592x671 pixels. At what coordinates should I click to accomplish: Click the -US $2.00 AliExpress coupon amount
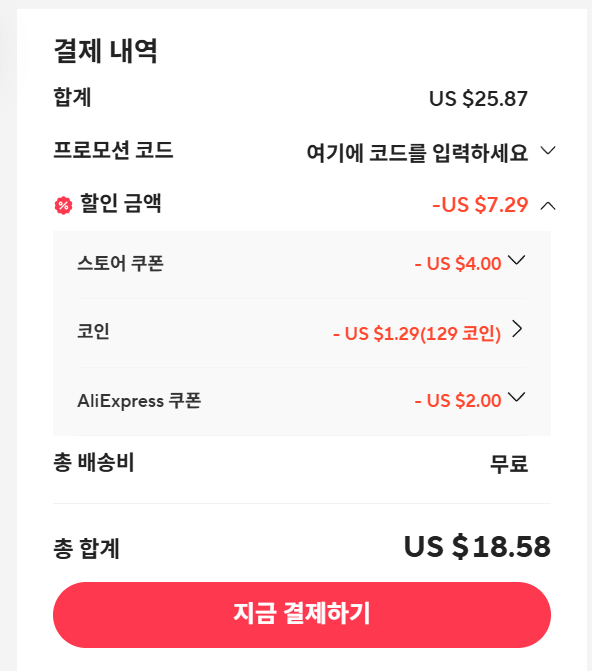[x=458, y=401]
